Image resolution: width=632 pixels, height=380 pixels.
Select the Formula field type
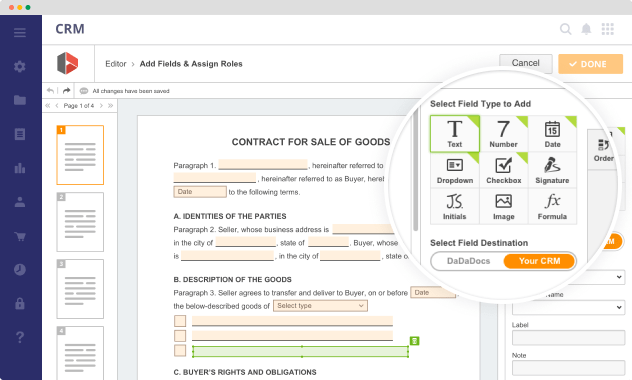pyautogui.click(x=552, y=206)
